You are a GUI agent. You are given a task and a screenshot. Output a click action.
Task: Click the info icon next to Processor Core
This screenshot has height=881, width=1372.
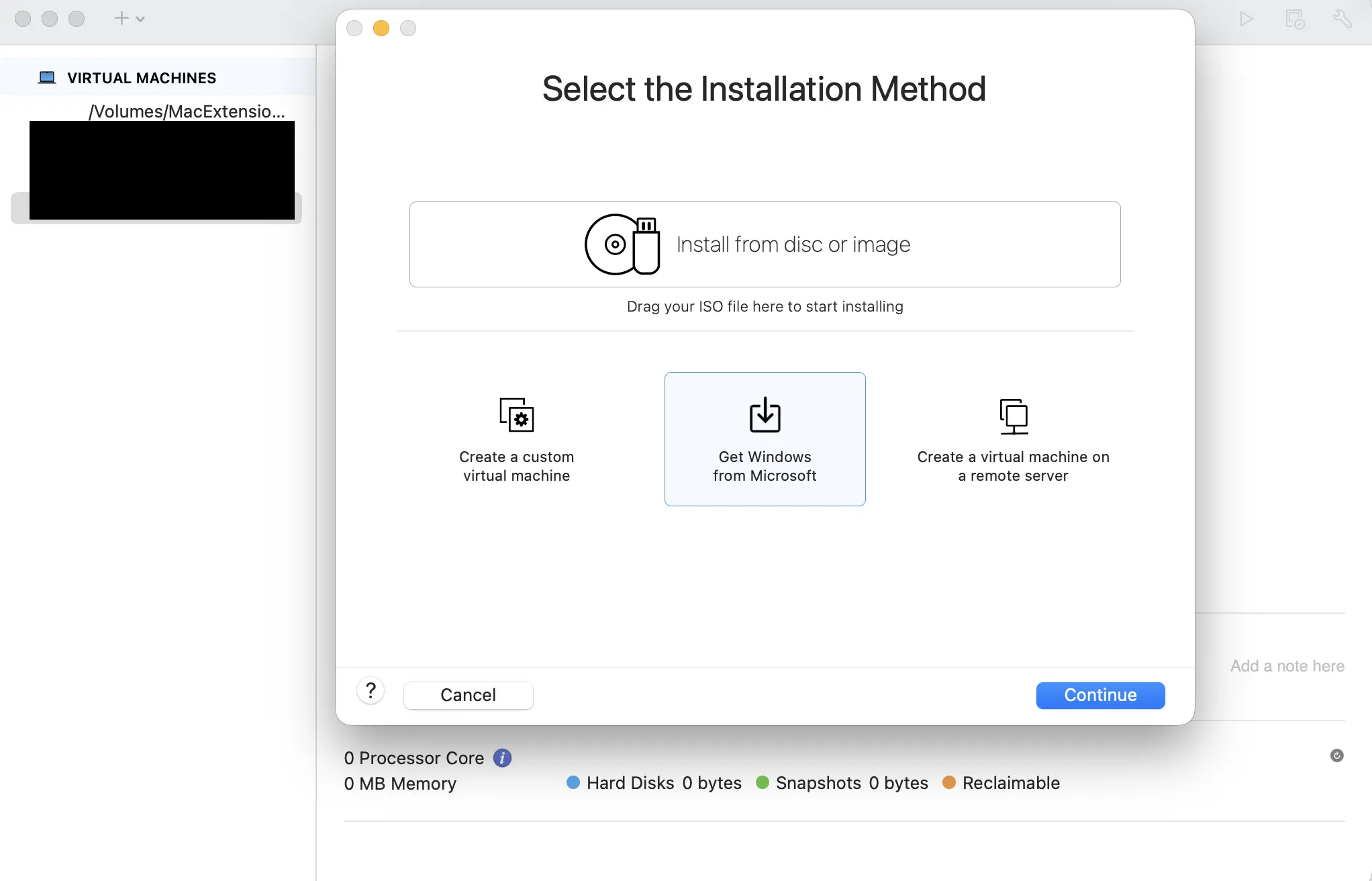tap(501, 757)
